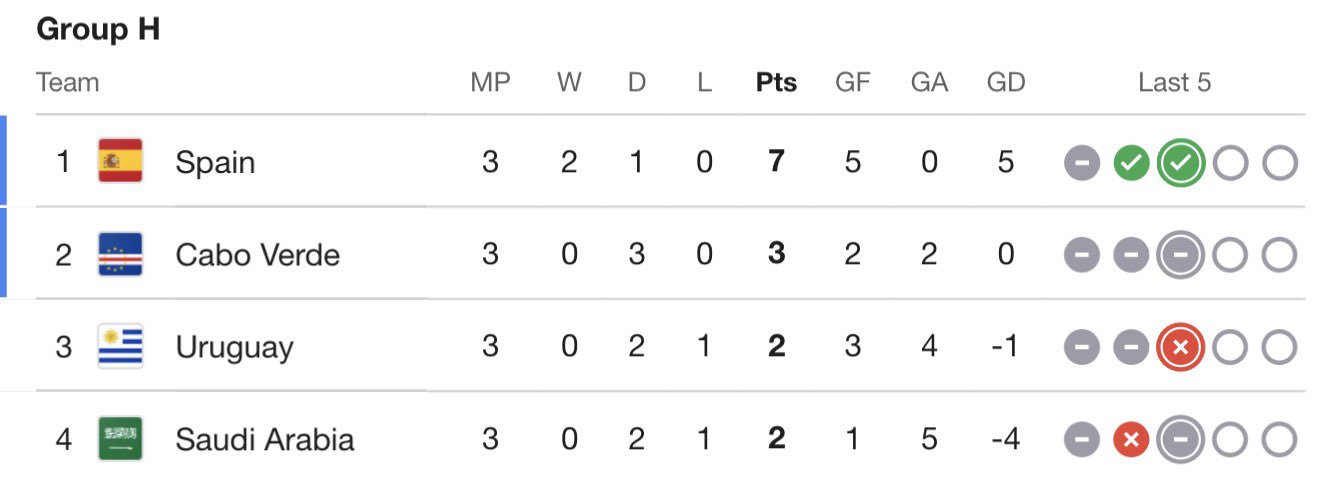Click Spain's last empty match circle
The image size is (1320, 491).
1279,163
